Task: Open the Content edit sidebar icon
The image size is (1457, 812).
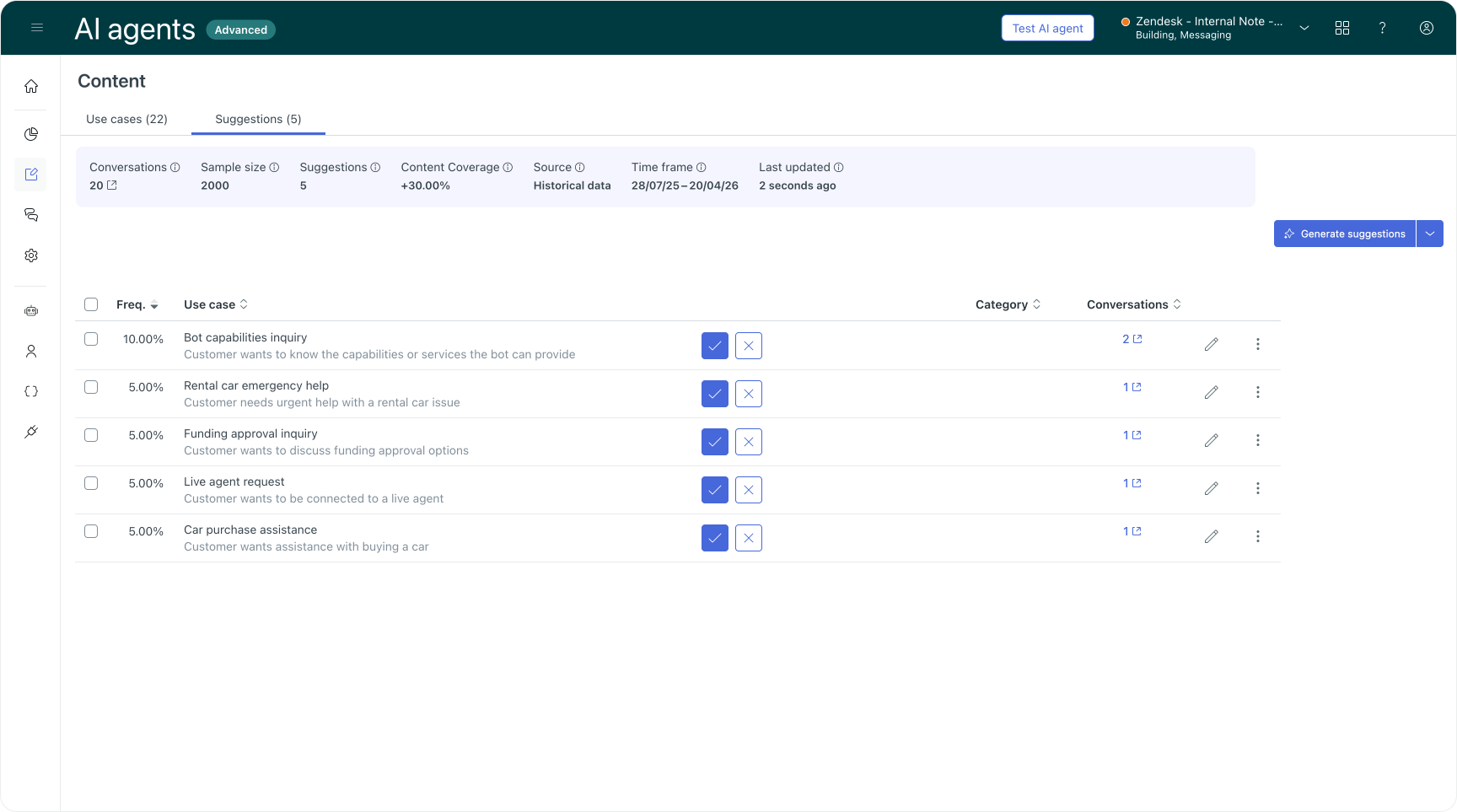Action: pos(31,175)
